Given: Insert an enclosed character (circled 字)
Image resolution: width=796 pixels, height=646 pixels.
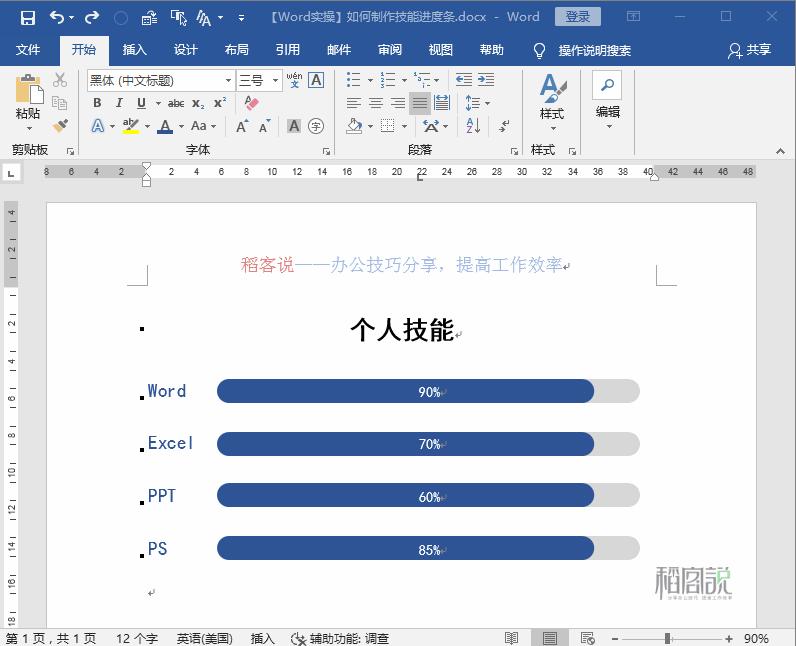Looking at the screenshot, I should [316, 126].
